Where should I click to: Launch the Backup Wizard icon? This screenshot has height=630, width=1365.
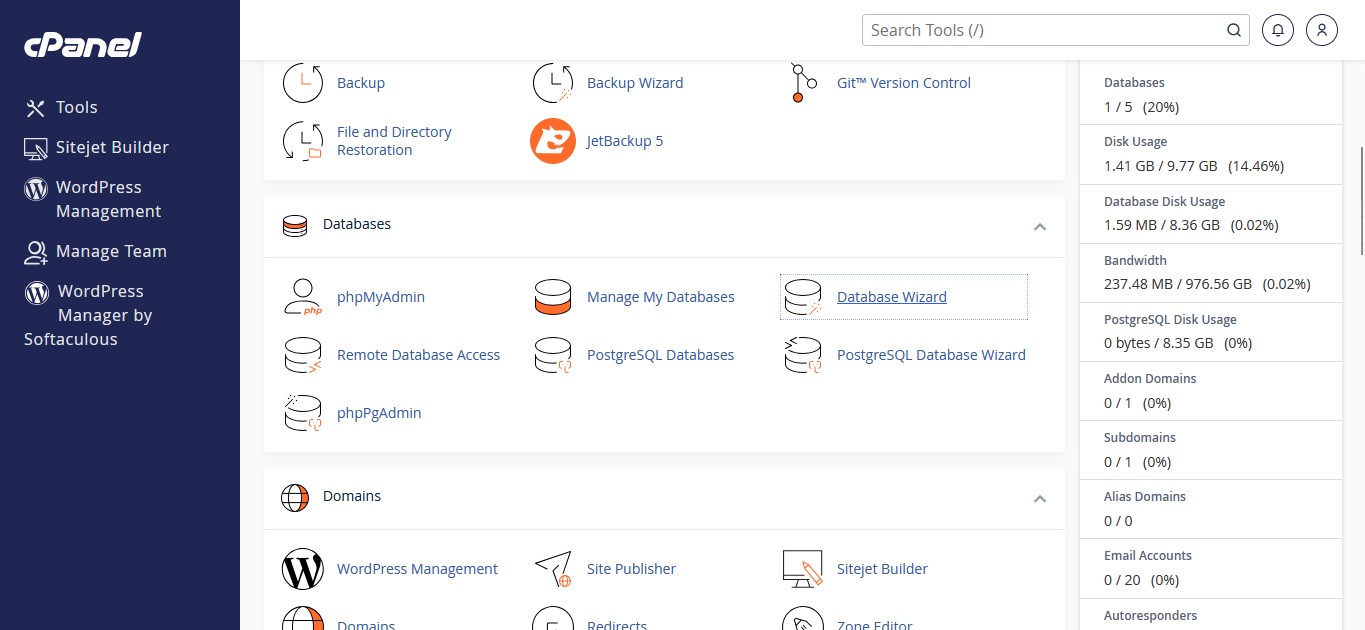553,83
